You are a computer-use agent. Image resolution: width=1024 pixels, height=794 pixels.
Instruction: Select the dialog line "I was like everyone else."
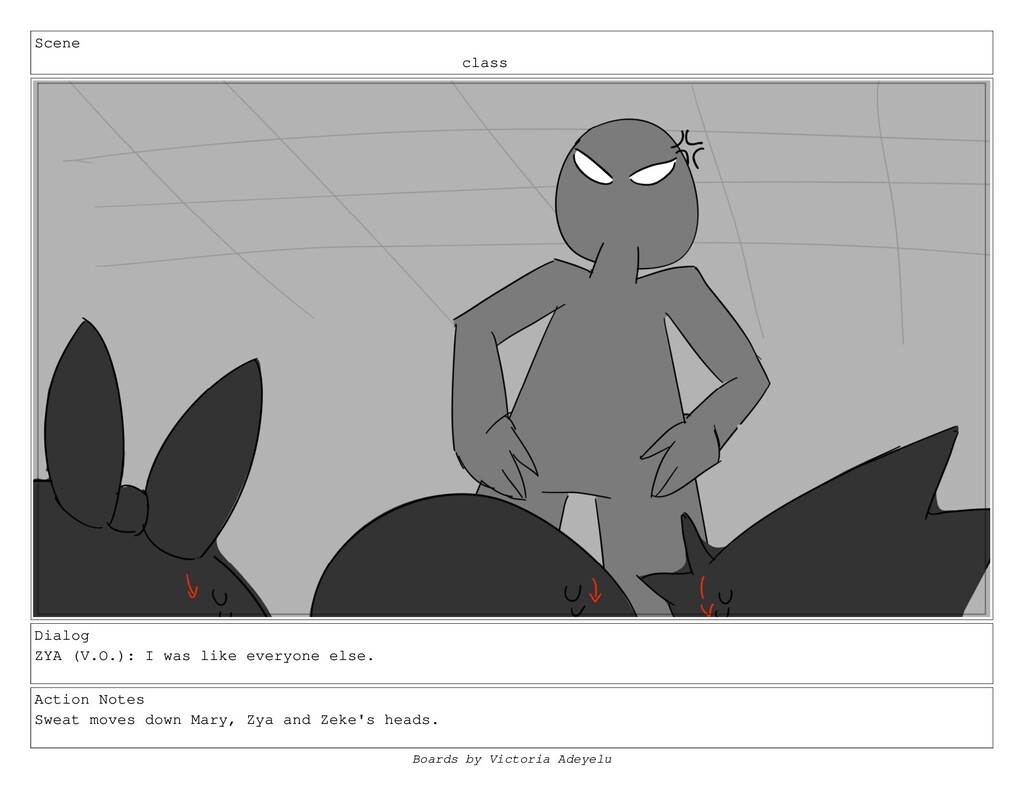coord(259,656)
